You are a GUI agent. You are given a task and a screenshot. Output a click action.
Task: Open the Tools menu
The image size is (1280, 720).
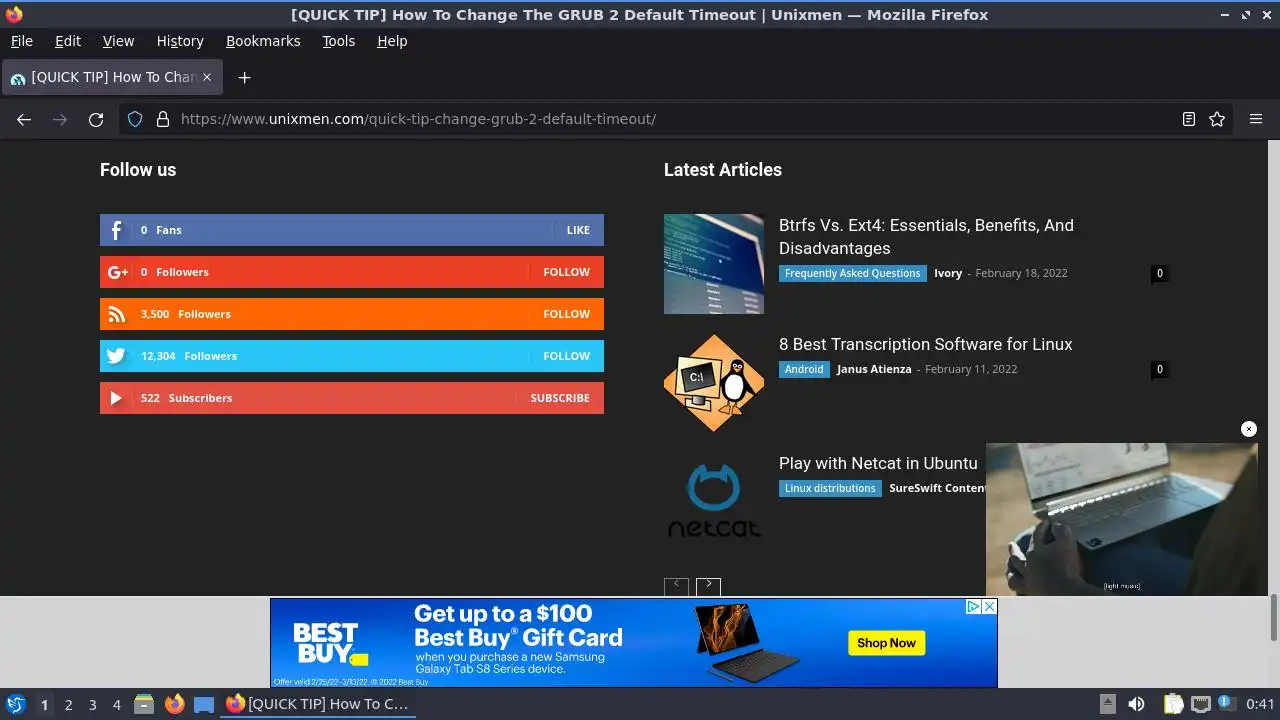[338, 41]
